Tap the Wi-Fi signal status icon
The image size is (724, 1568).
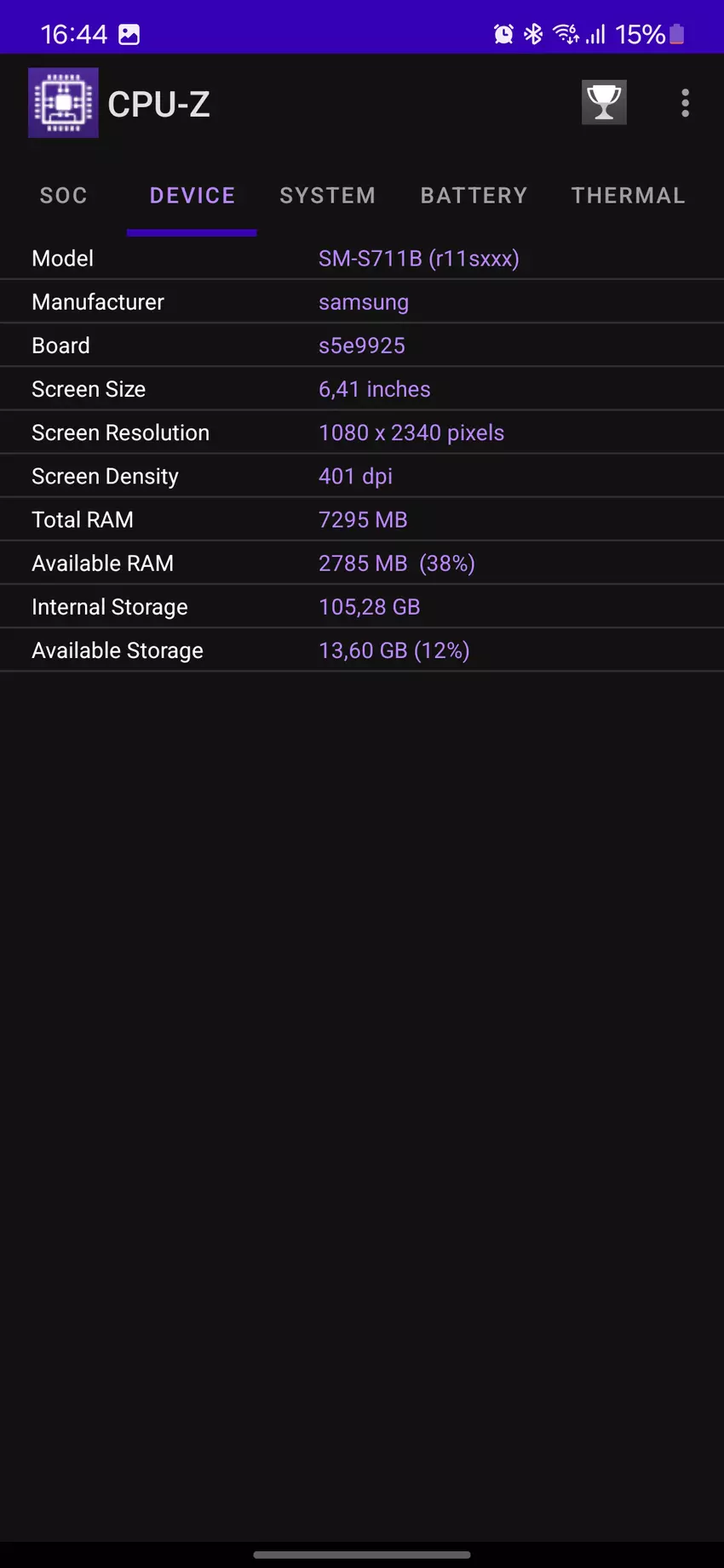coord(566,34)
